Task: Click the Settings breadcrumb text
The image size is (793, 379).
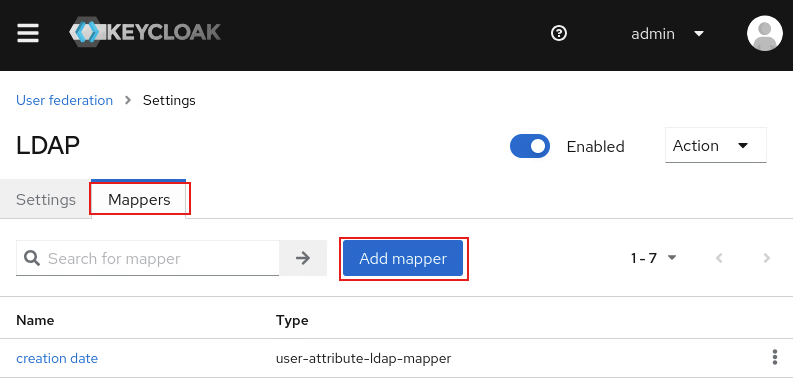Action: point(169,100)
